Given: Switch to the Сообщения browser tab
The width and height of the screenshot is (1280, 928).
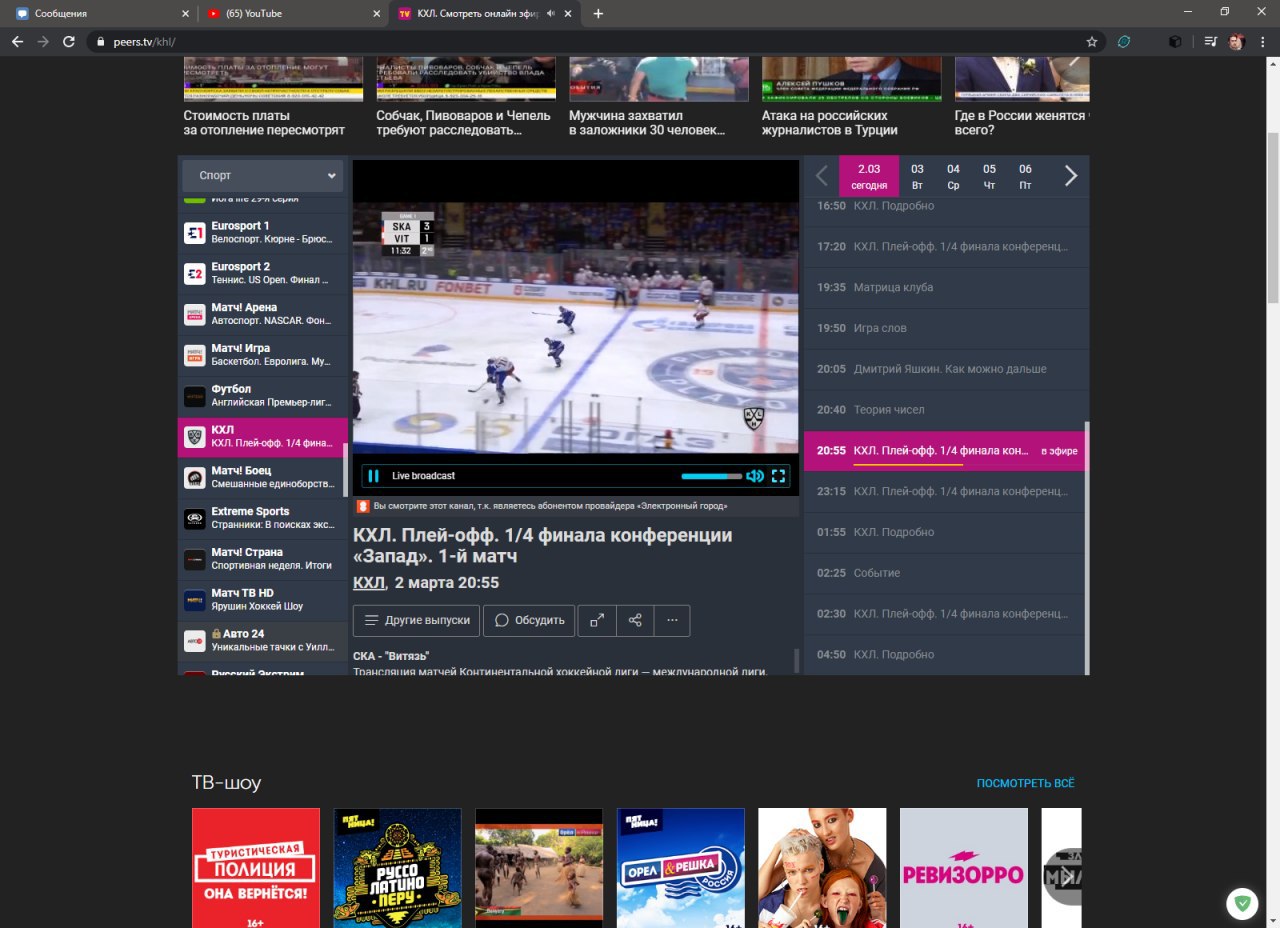Looking at the screenshot, I should tap(100, 14).
